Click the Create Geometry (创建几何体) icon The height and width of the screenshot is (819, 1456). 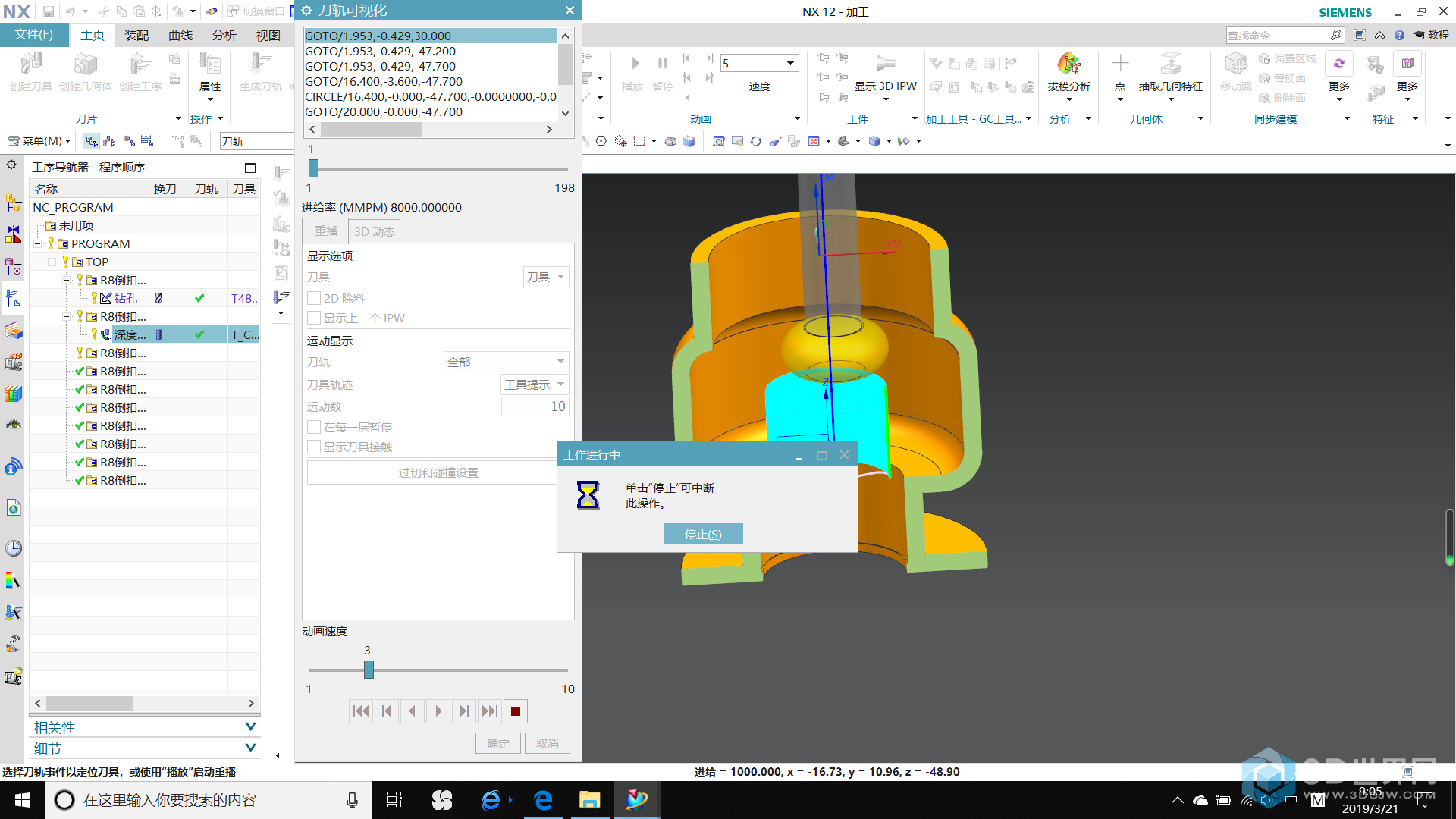(85, 64)
